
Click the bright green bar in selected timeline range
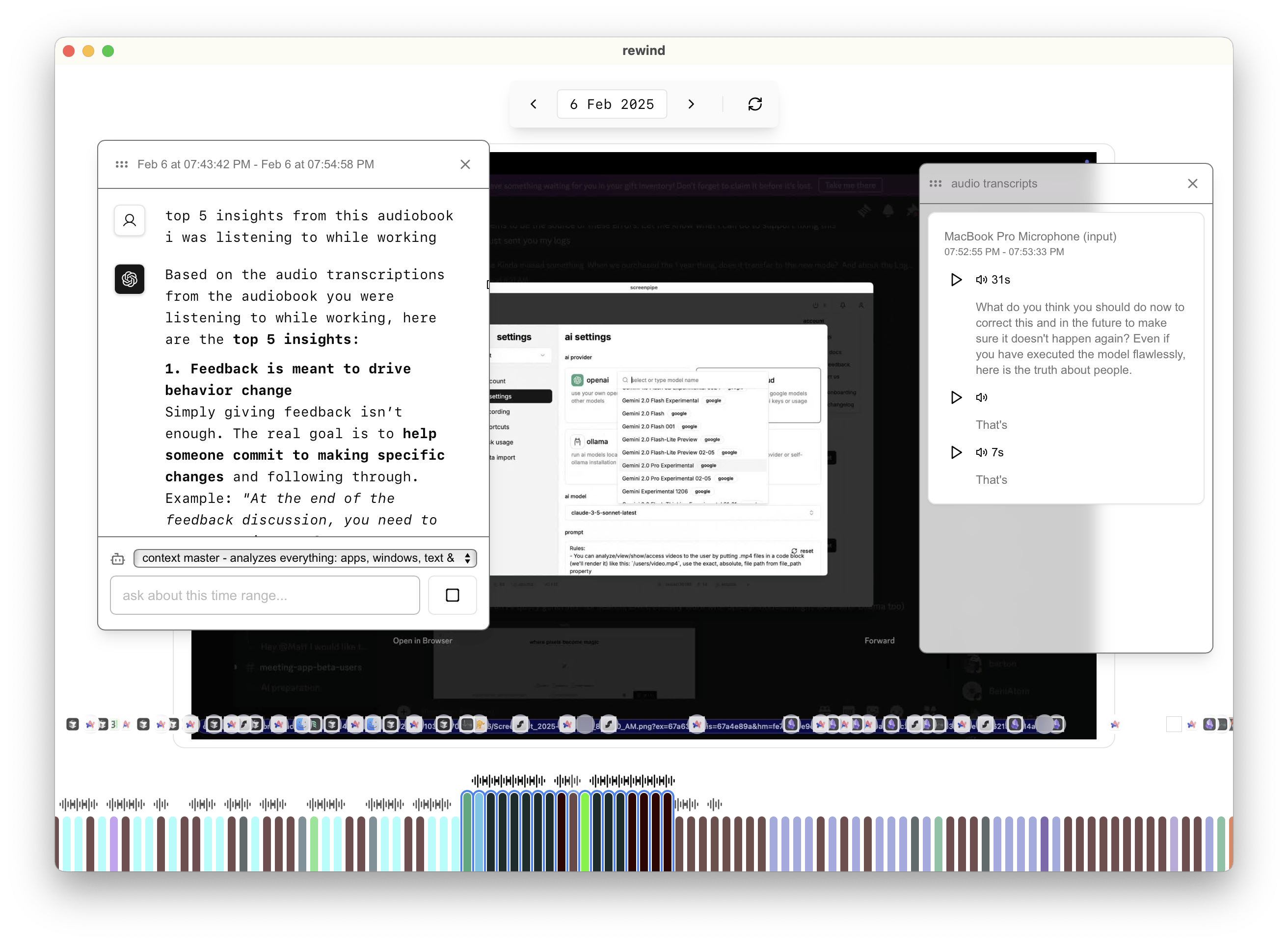[x=585, y=832]
